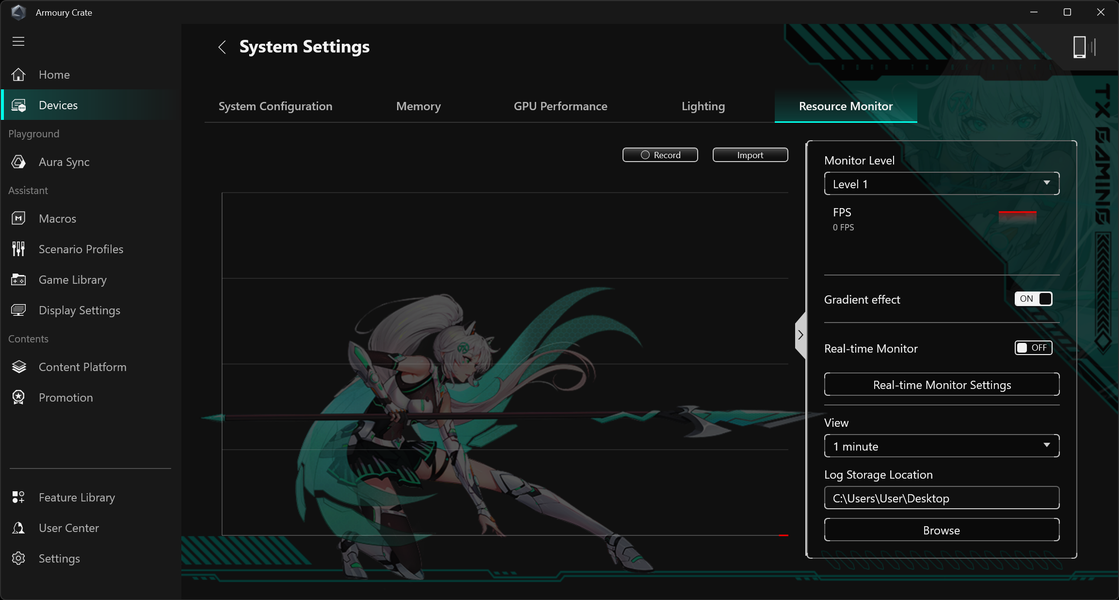Image resolution: width=1119 pixels, height=600 pixels.
Task: Open the View duration dropdown
Action: (941, 446)
